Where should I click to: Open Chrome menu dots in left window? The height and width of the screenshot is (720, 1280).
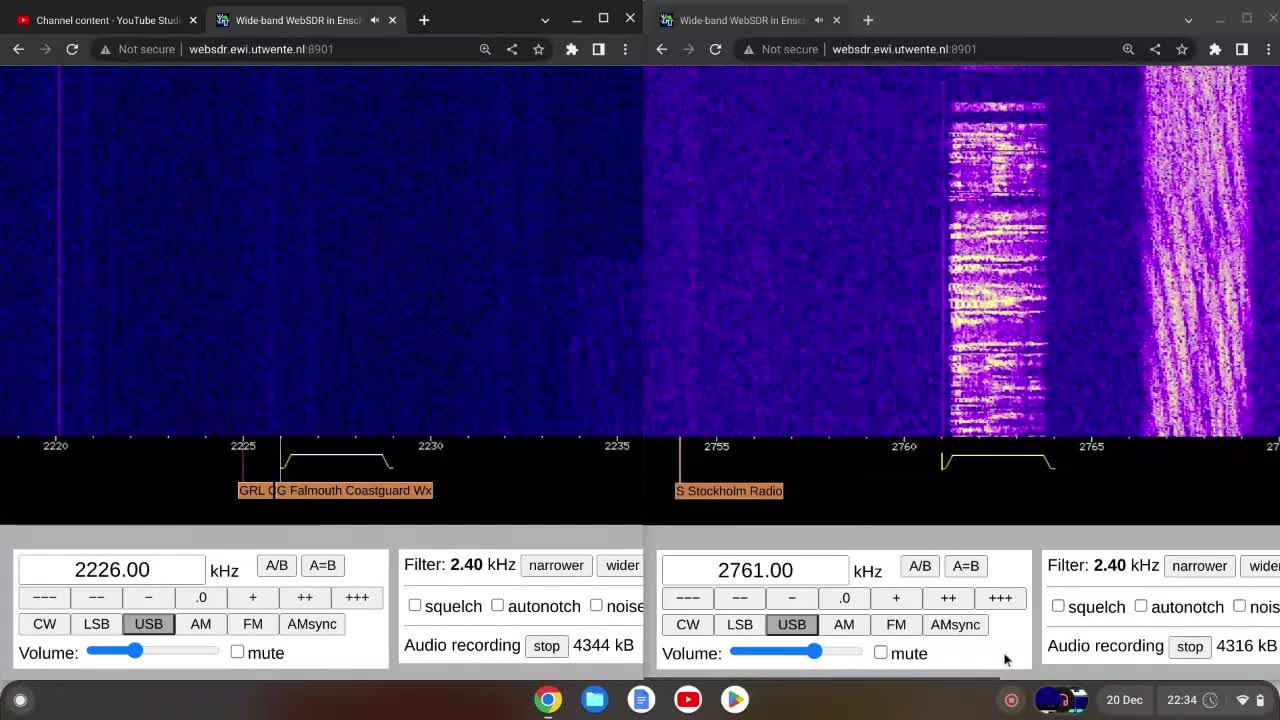(625, 49)
